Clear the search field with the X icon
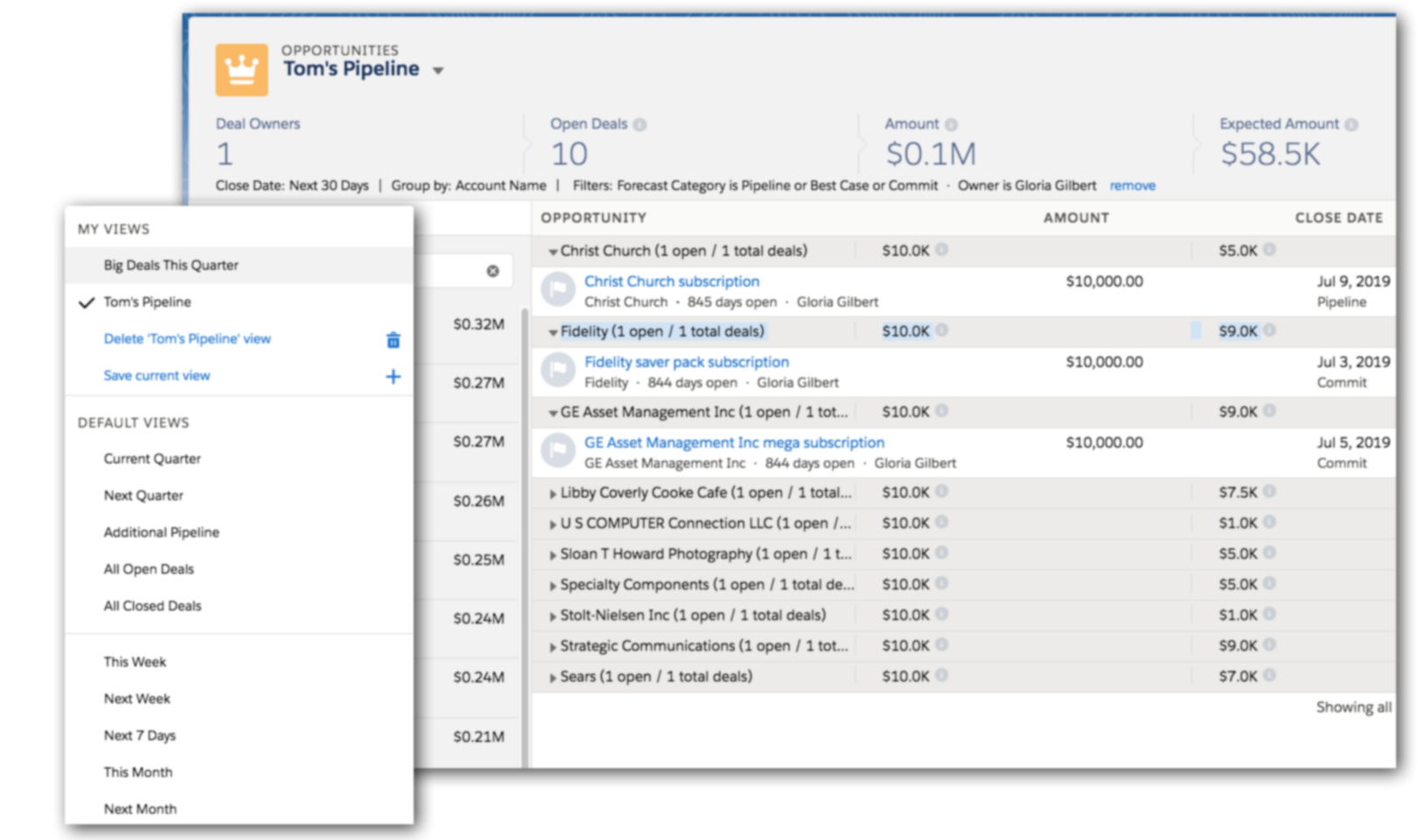 point(493,272)
